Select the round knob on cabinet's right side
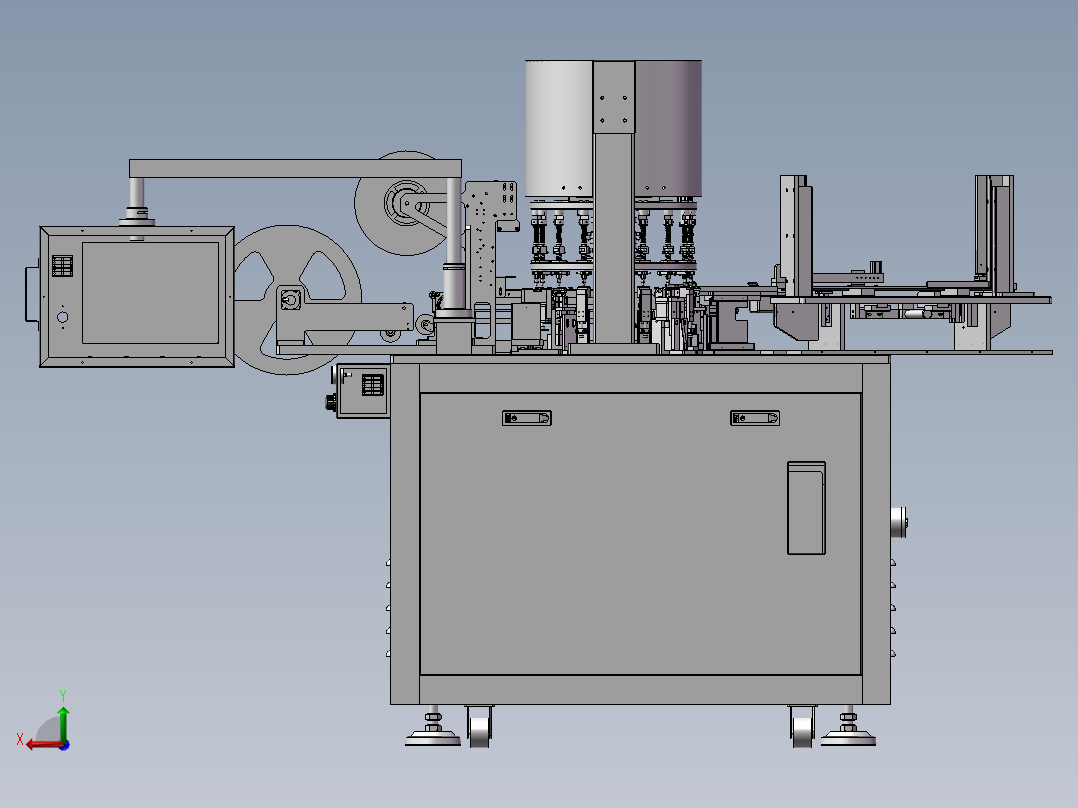This screenshot has width=1078, height=808. [899, 523]
